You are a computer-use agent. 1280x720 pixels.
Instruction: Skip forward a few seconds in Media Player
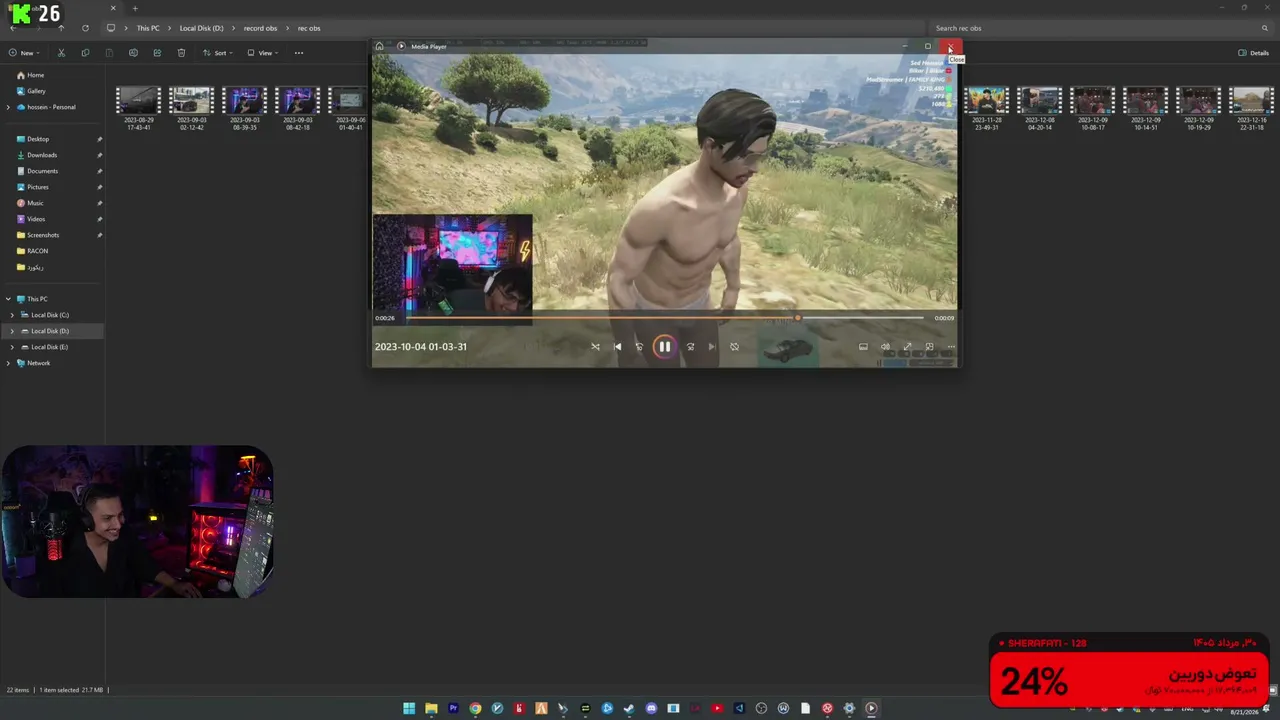pyautogui.click(x=690, y=347)
